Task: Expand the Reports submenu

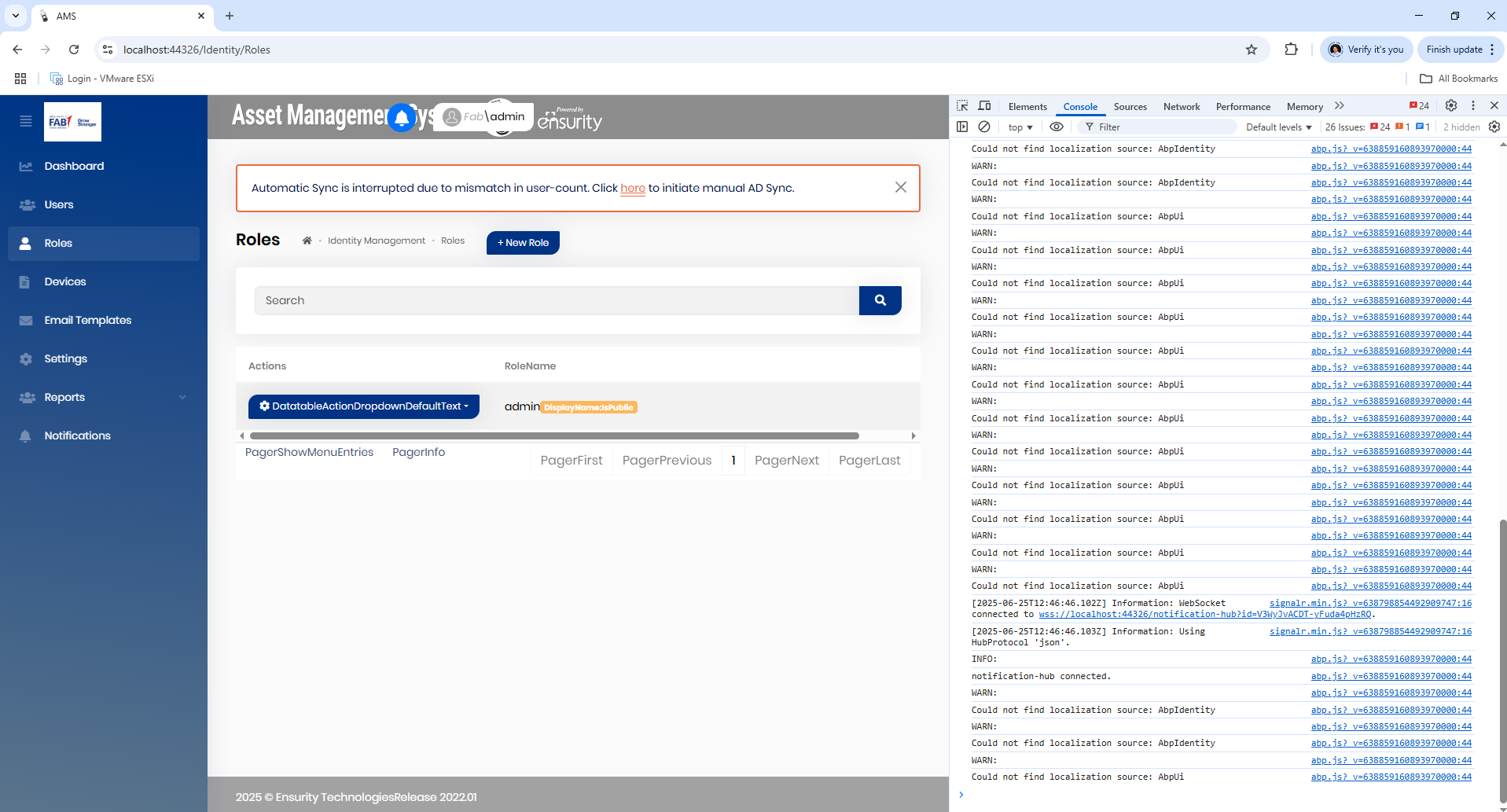Action: click(183, 397)
